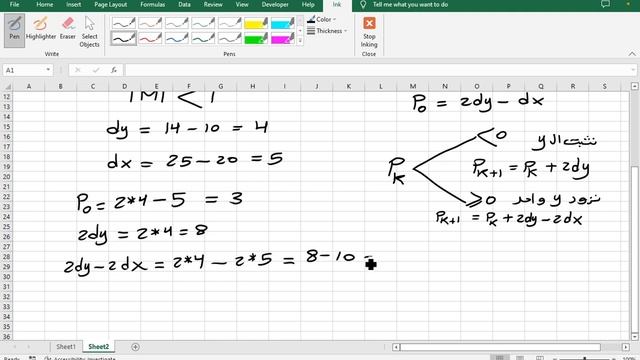This screenshot has width=640, height=360.
Task: Open the Name Box dropdown arrow
Action: point(48,70)
